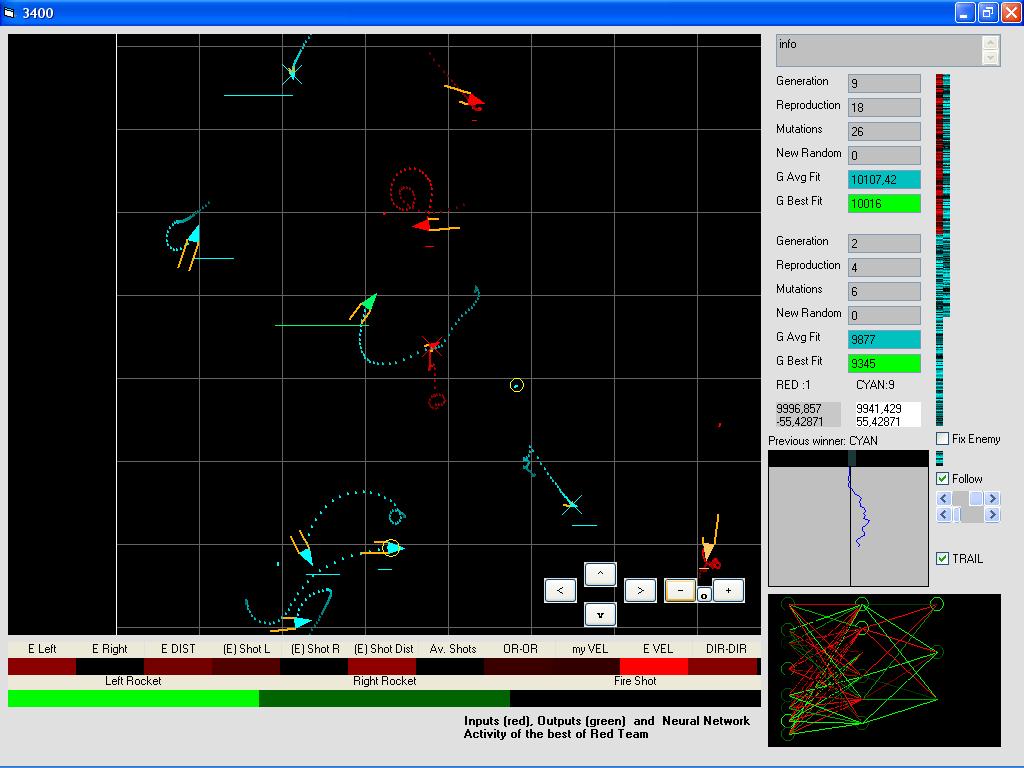Disable the TRAIL checkbox

(x=943, y=559)
